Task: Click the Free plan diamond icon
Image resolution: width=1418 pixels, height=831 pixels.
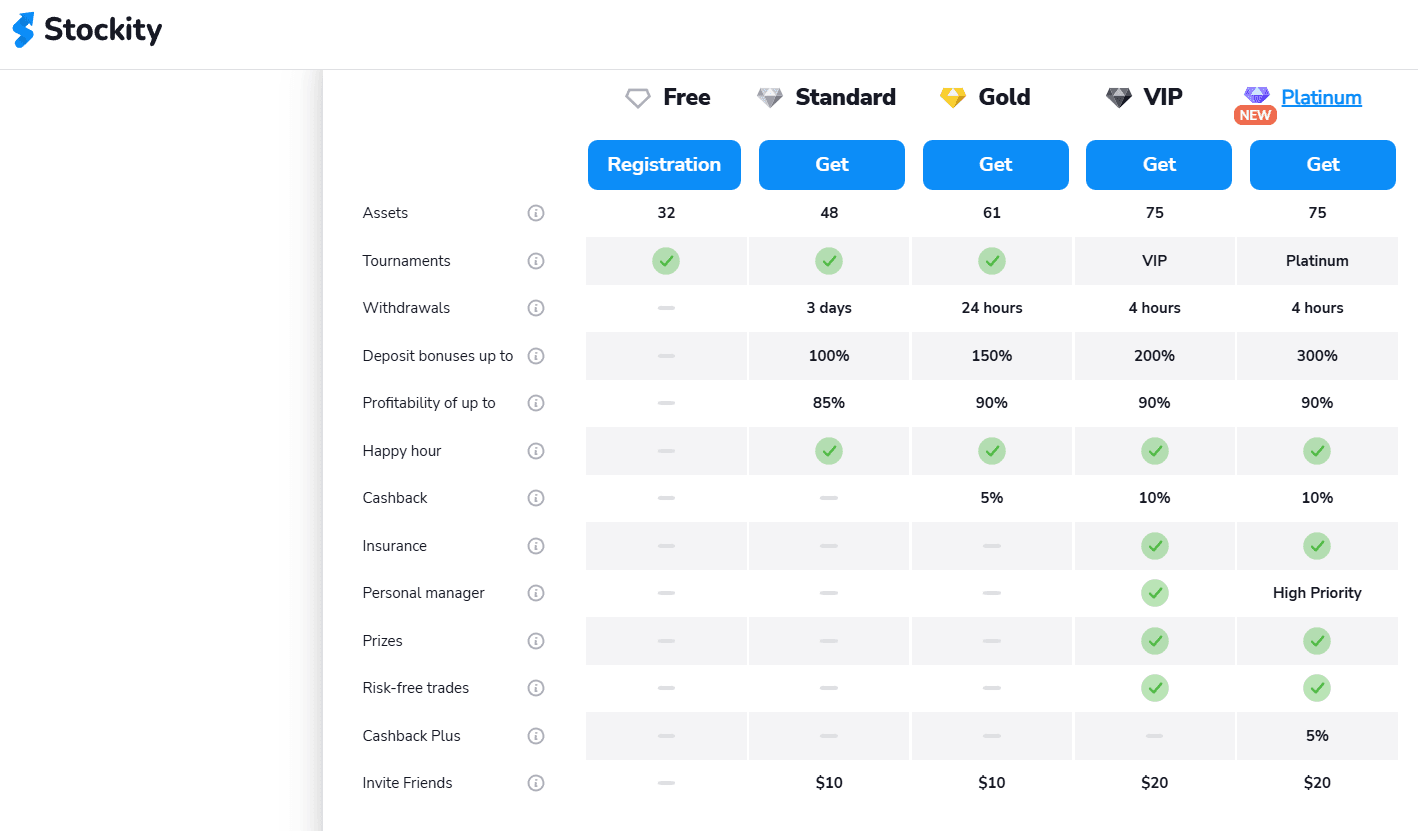Action: click(x=638, y=98)
